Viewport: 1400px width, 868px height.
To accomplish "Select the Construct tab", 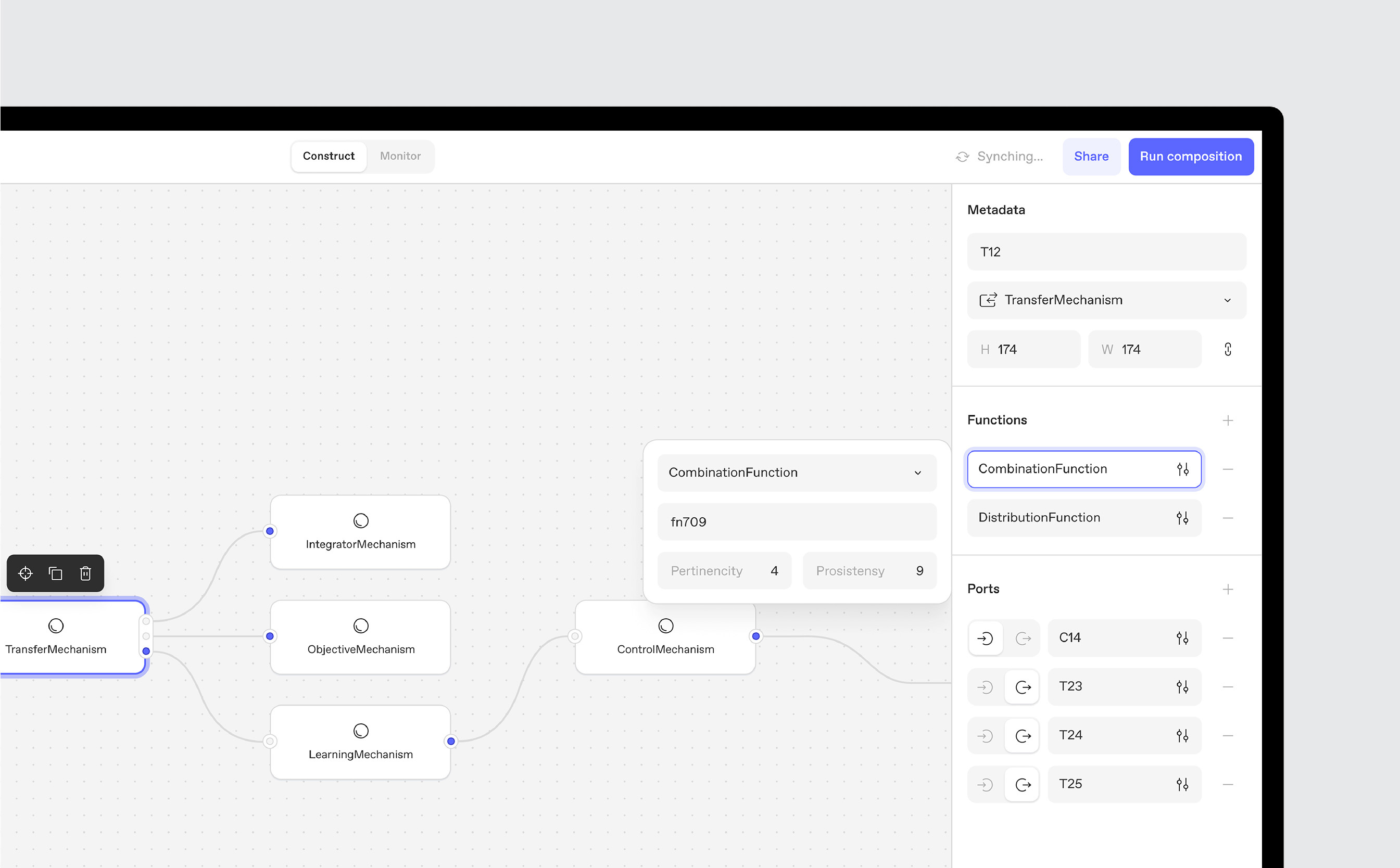I will 329,156.
